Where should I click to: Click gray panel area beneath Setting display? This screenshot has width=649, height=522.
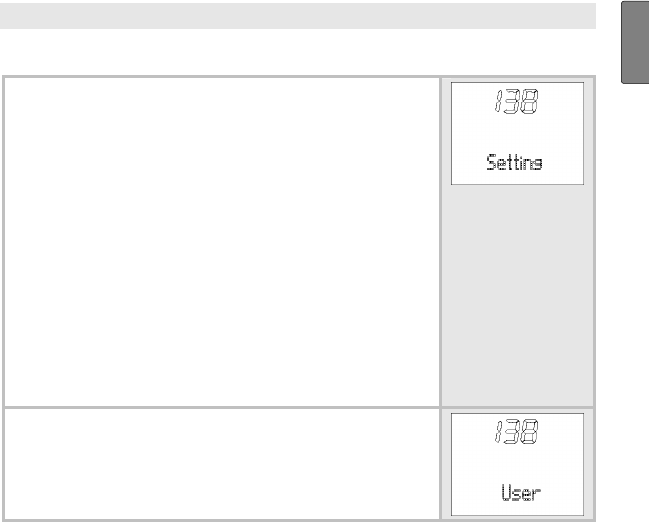pos(517,295)
